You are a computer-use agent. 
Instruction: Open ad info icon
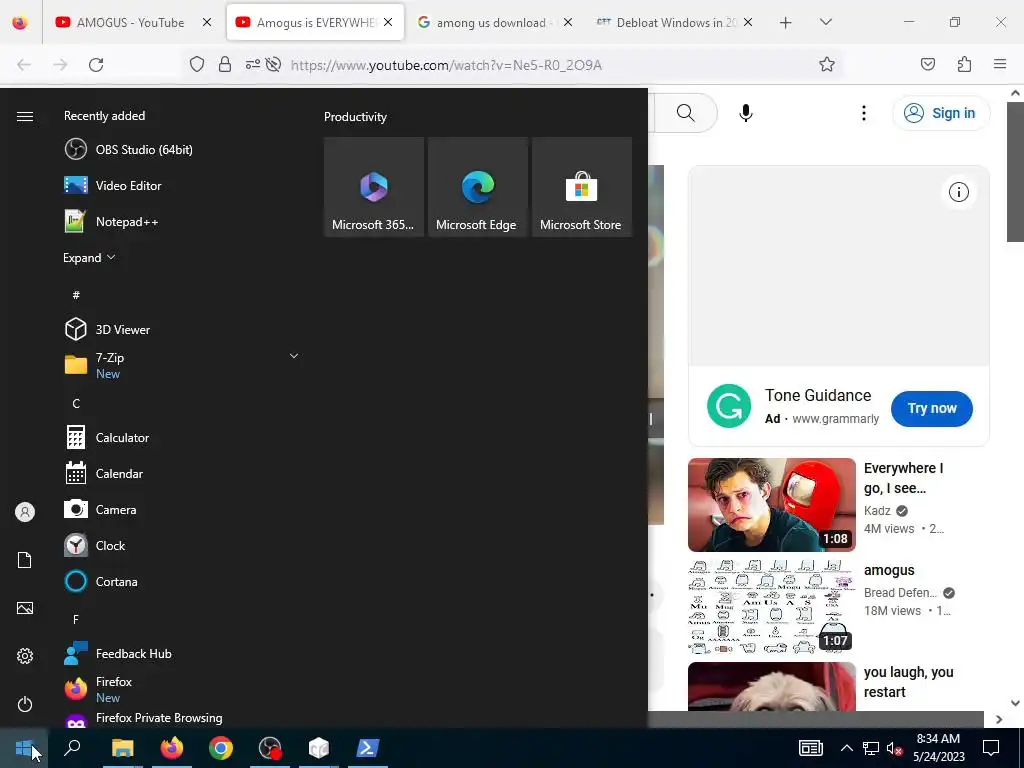click(958, 192)
